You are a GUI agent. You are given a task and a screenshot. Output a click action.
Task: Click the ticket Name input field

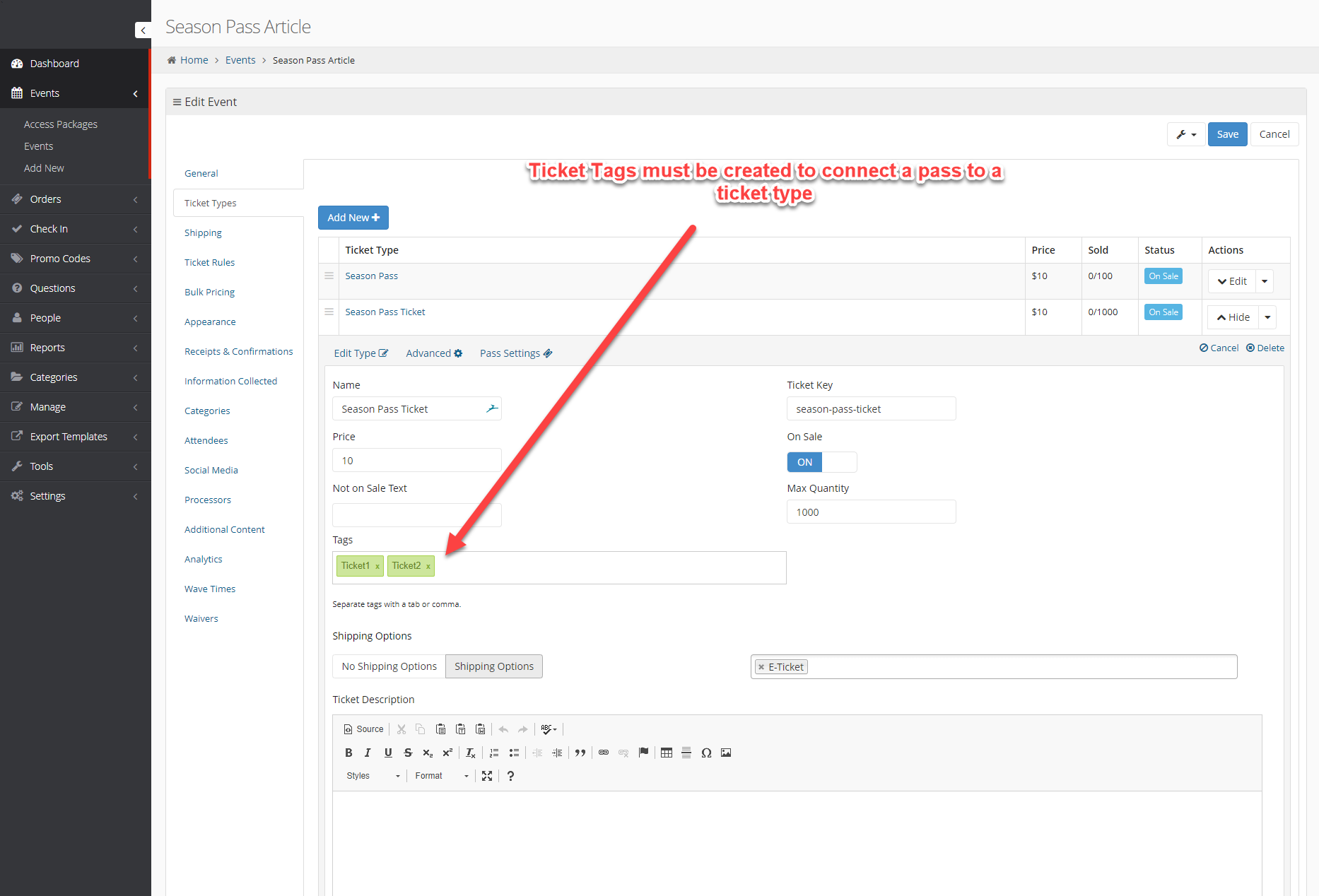[417, 408]
